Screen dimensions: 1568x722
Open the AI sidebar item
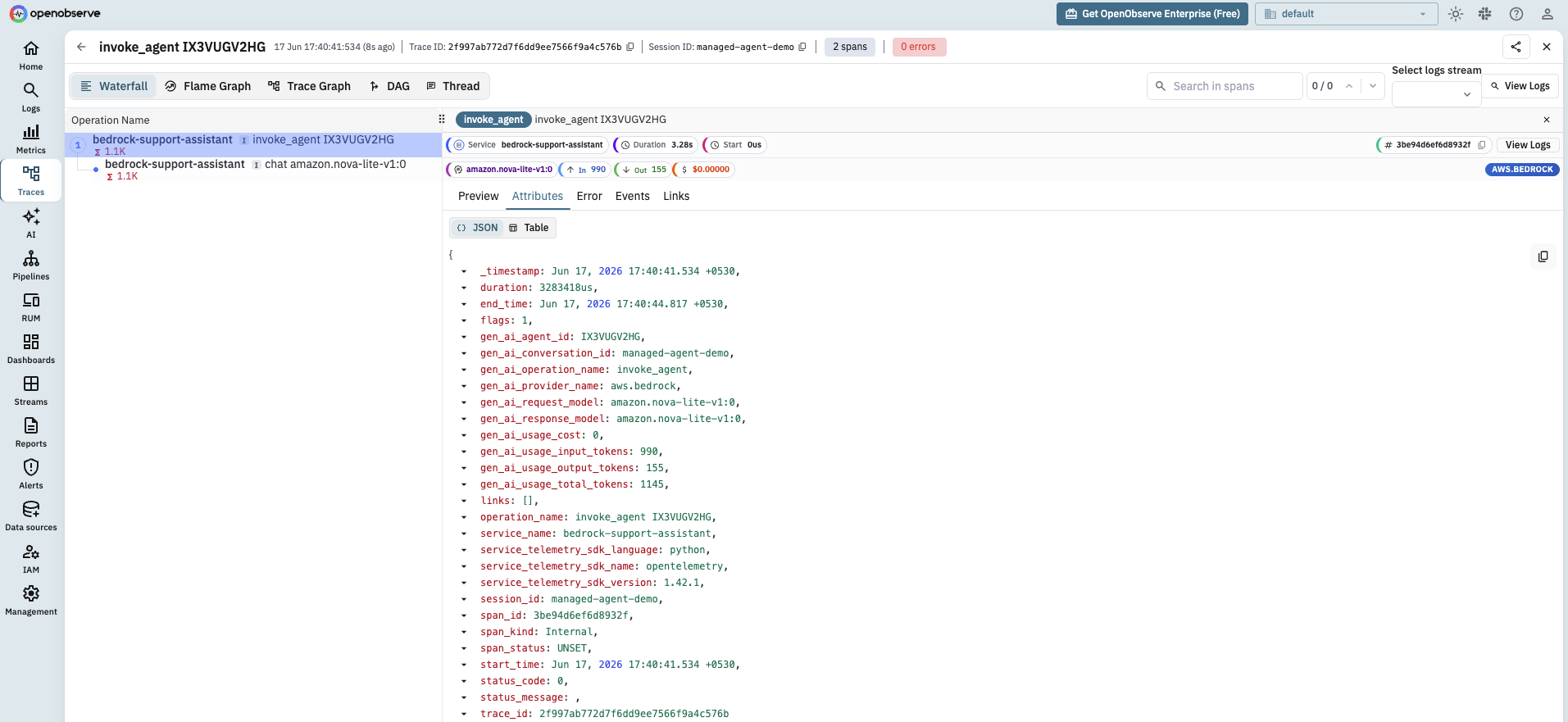pyautogui.click(x=31, y=224)
